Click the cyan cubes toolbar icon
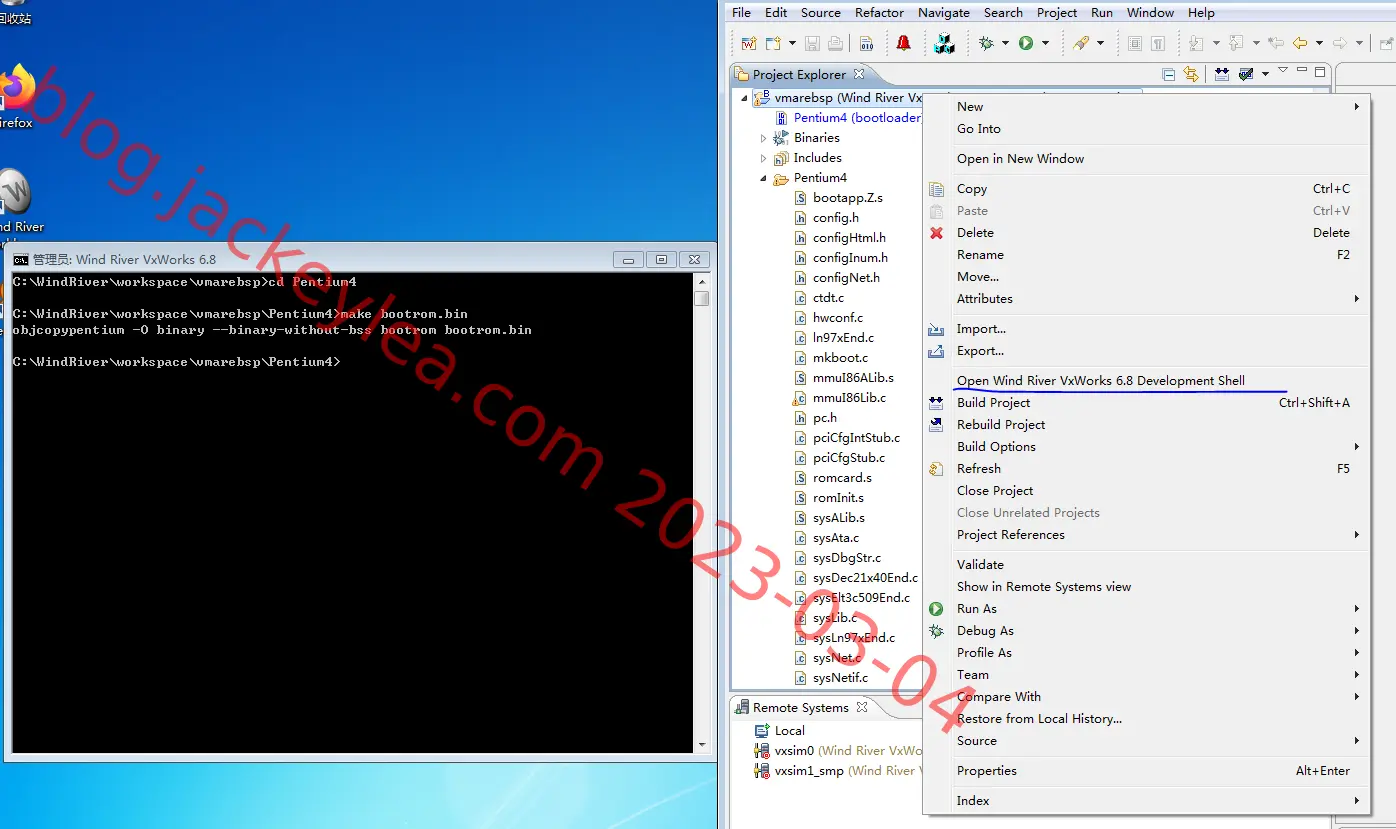Image resolution: width=1396 pixels, height=829 pixels. point(944,43)
